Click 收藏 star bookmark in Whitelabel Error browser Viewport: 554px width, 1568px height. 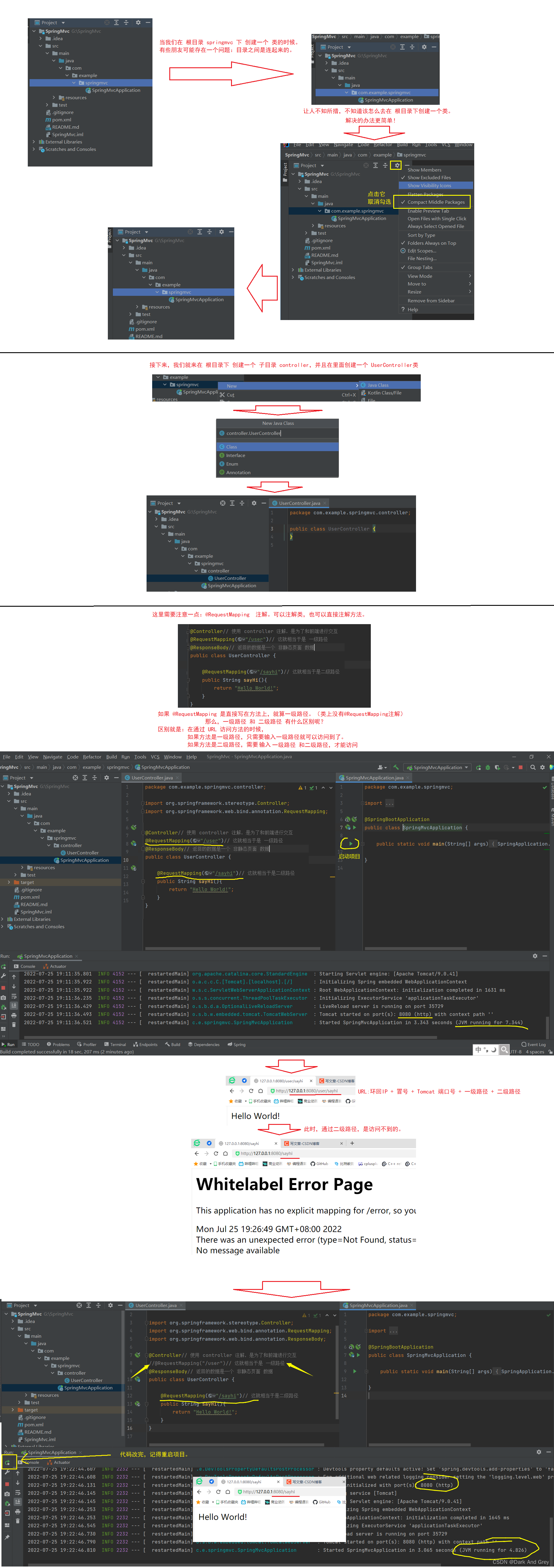[x=201, y=1163]
